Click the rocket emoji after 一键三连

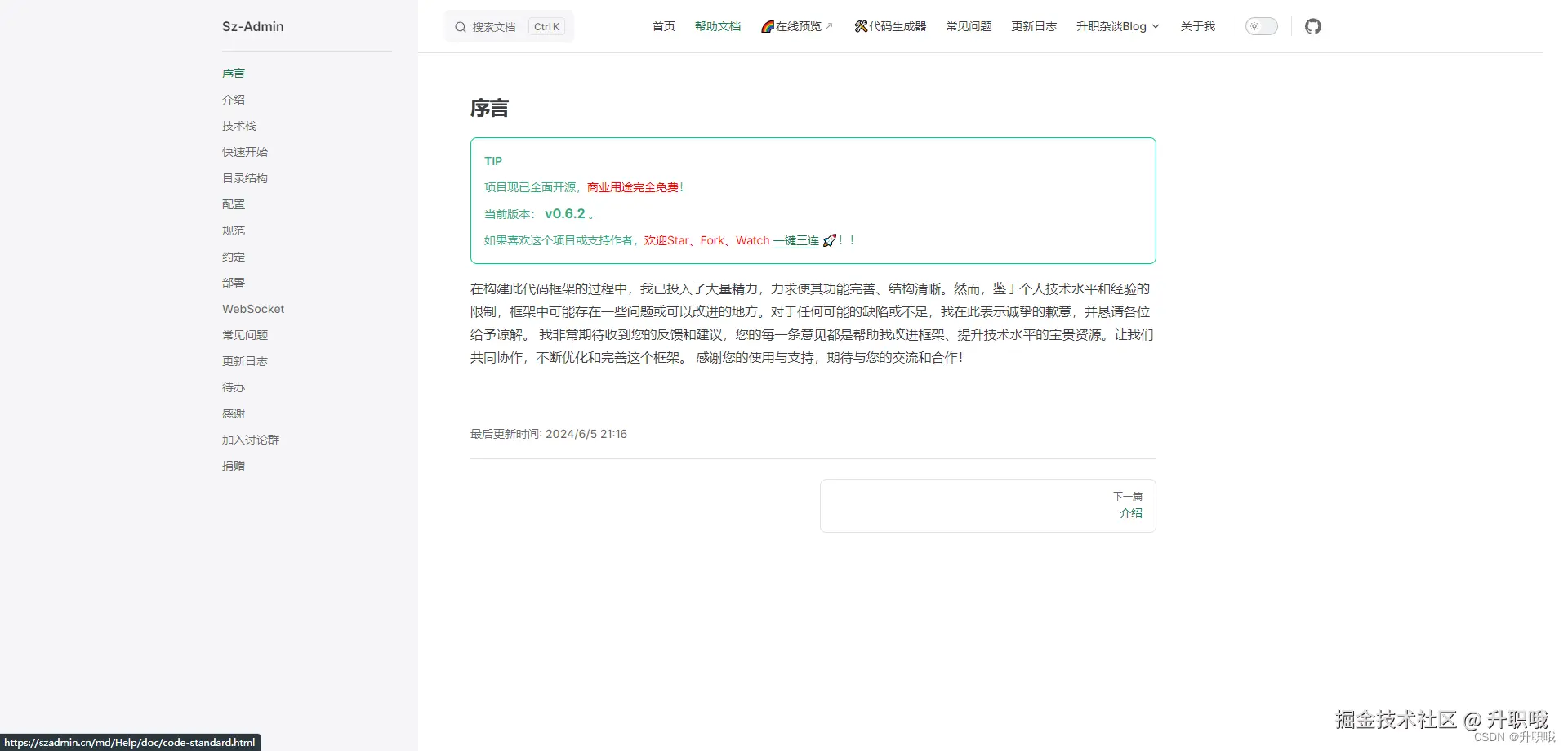point(831,240)
